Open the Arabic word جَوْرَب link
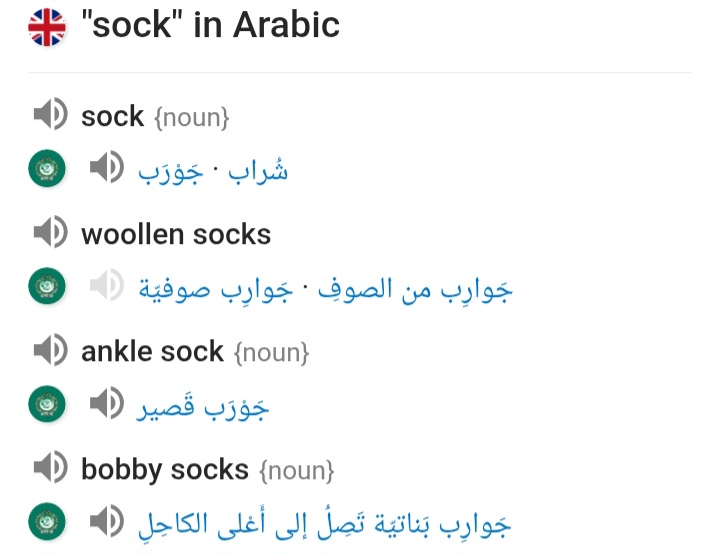The height and width of the screenshot is (554, 720). [171, 173]
